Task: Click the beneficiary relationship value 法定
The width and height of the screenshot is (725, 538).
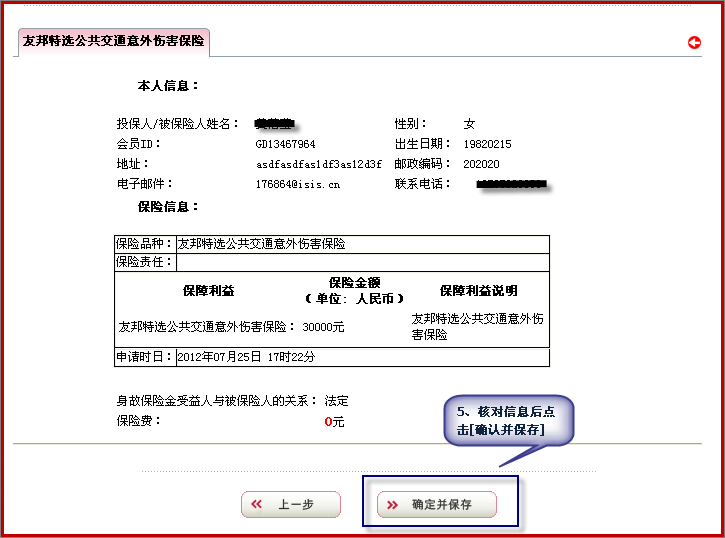Action: pos(336,401)
